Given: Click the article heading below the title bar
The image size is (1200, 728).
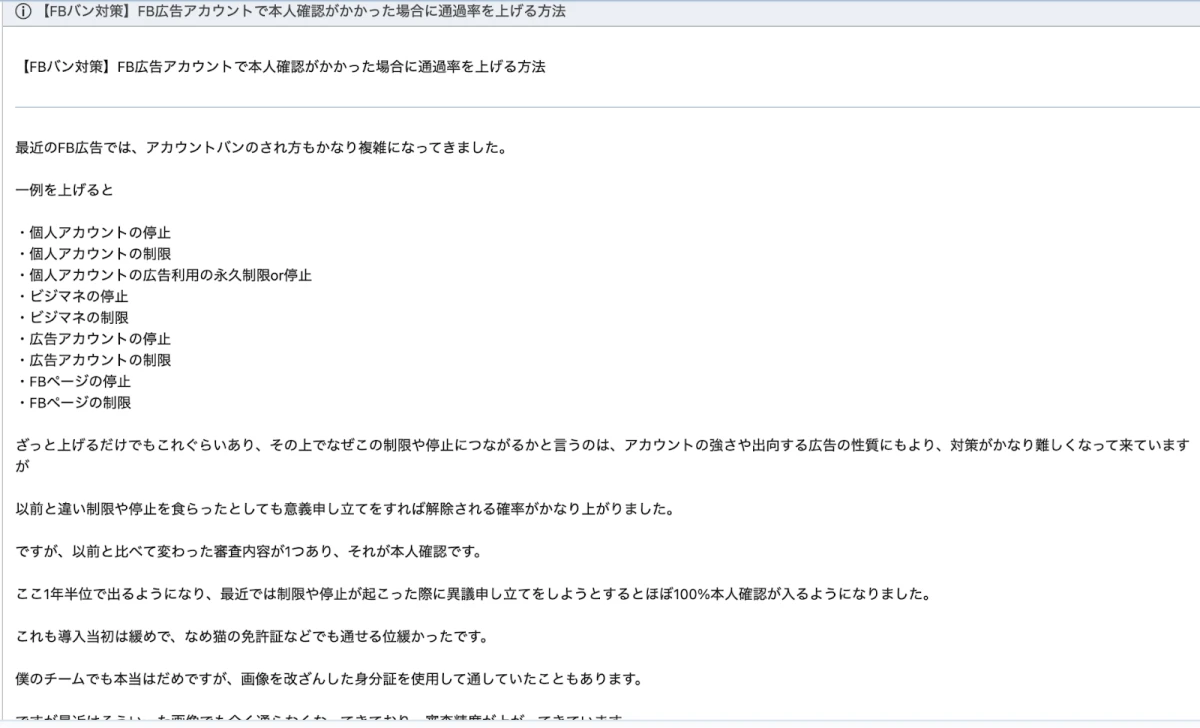Looking at the screenshot, I should coord(281,67).
